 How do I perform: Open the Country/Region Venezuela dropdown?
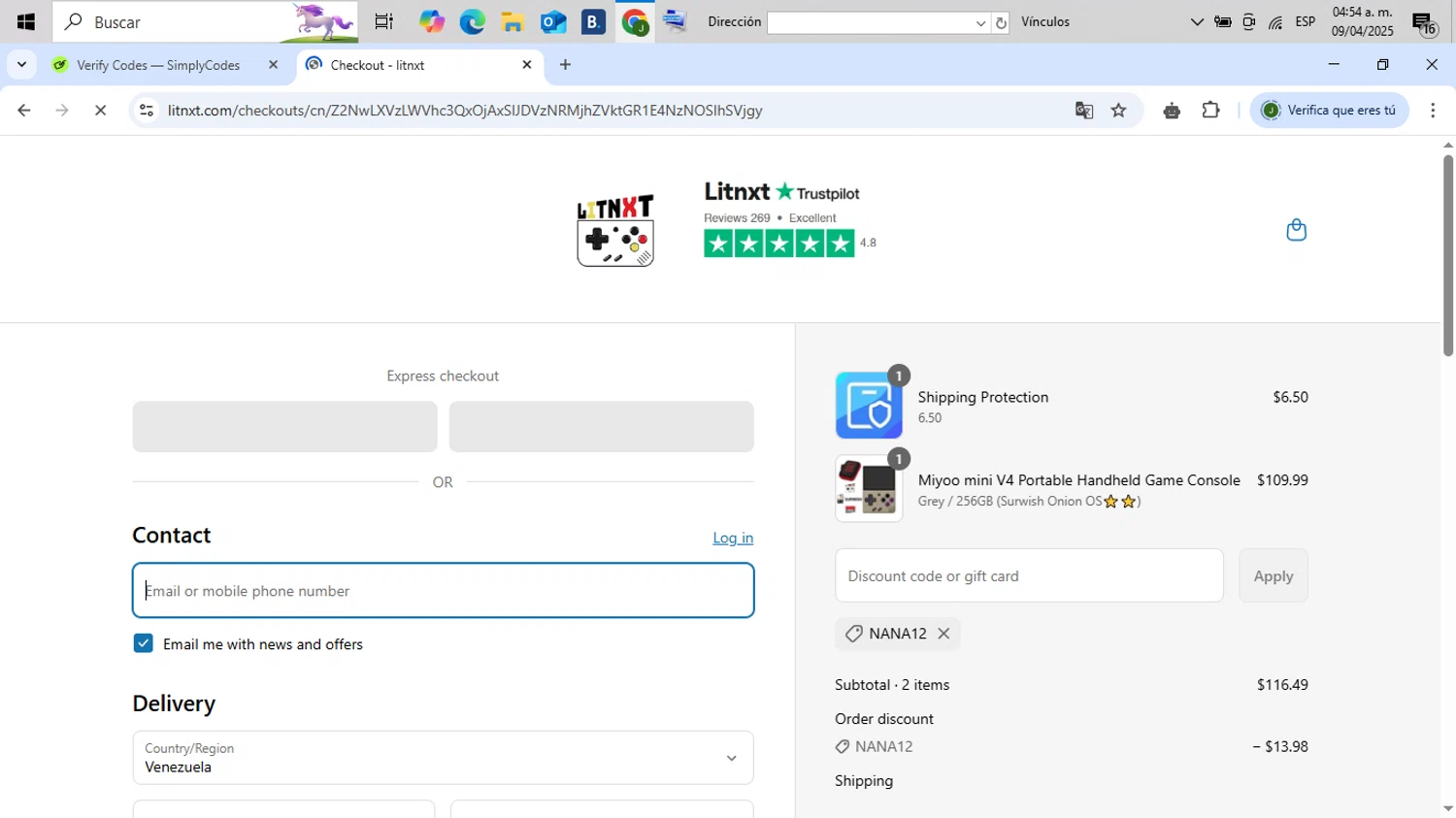(x=443, y=758)
